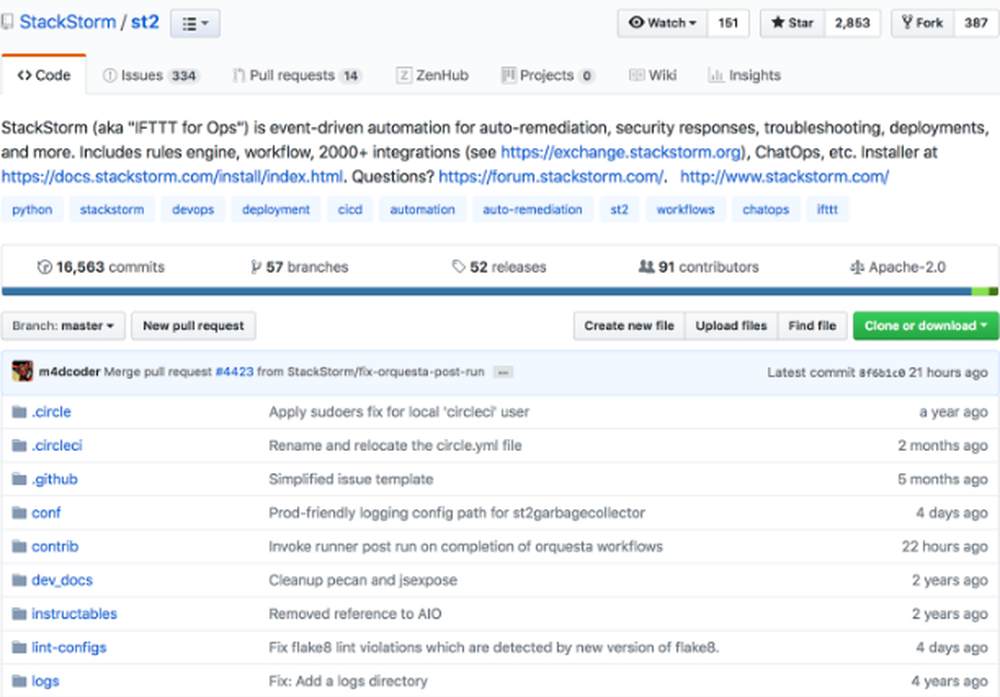Click the ifttt topic tag
This screenshot has height=697, width=1000.
(x=827, y=210)
